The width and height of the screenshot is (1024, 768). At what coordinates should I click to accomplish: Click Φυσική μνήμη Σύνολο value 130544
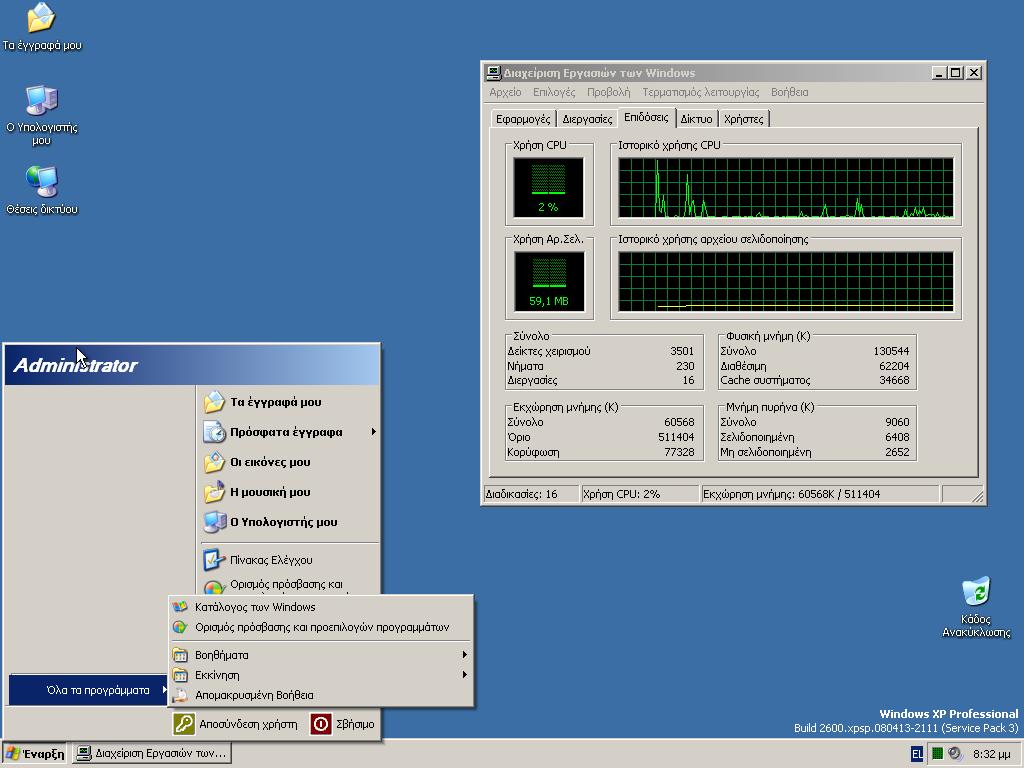(891, 351)
